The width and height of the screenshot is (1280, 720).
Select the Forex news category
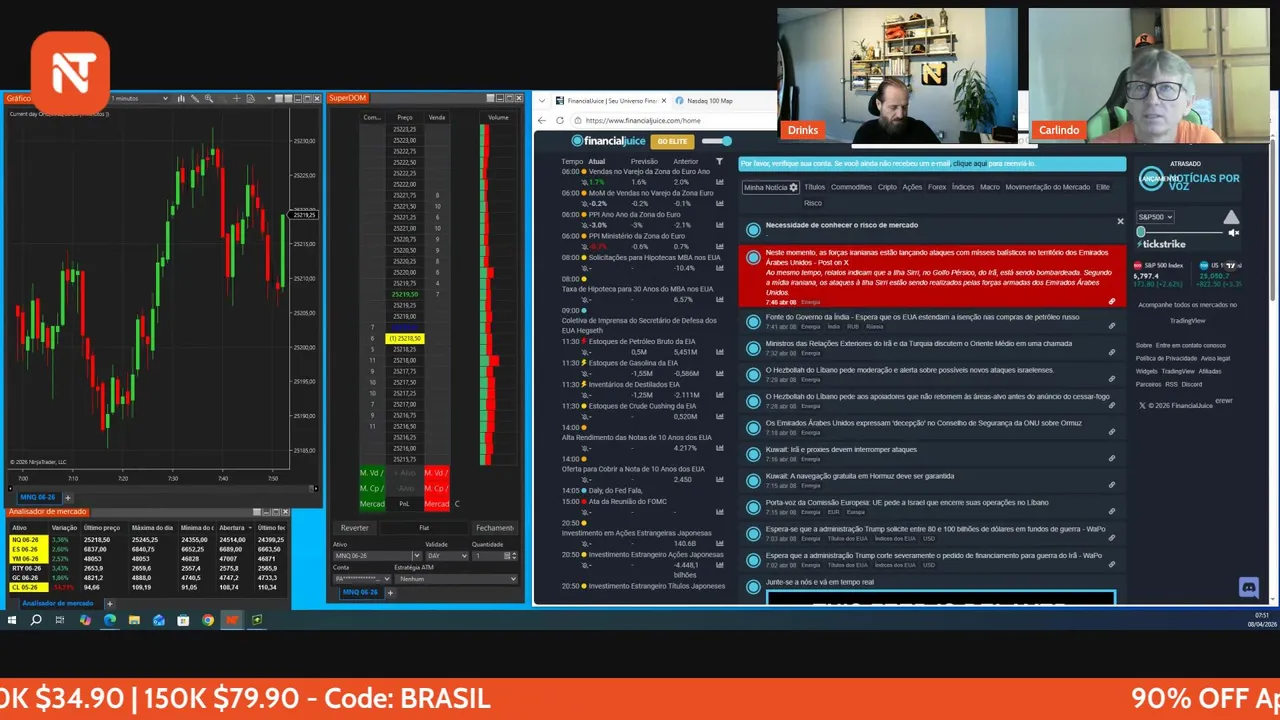click(x=937, y=187)
